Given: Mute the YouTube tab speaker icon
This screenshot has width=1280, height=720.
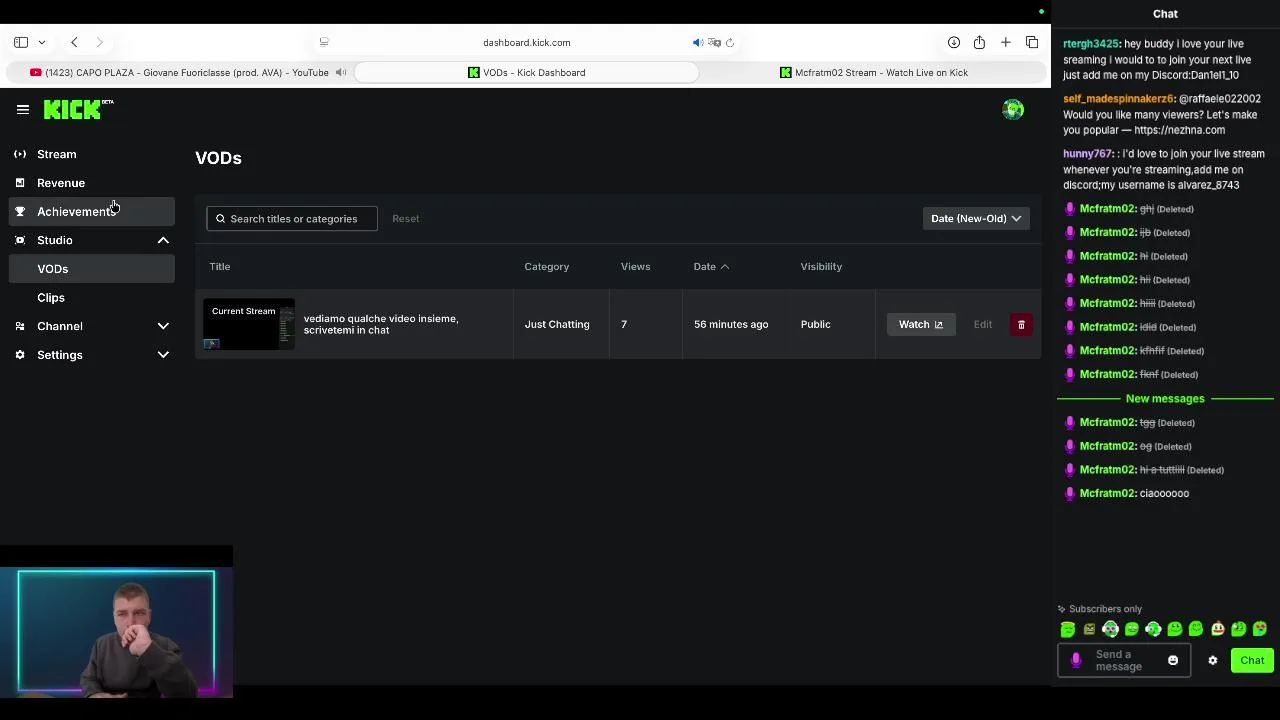Looking at the screenshot, I should coord(341,72).
